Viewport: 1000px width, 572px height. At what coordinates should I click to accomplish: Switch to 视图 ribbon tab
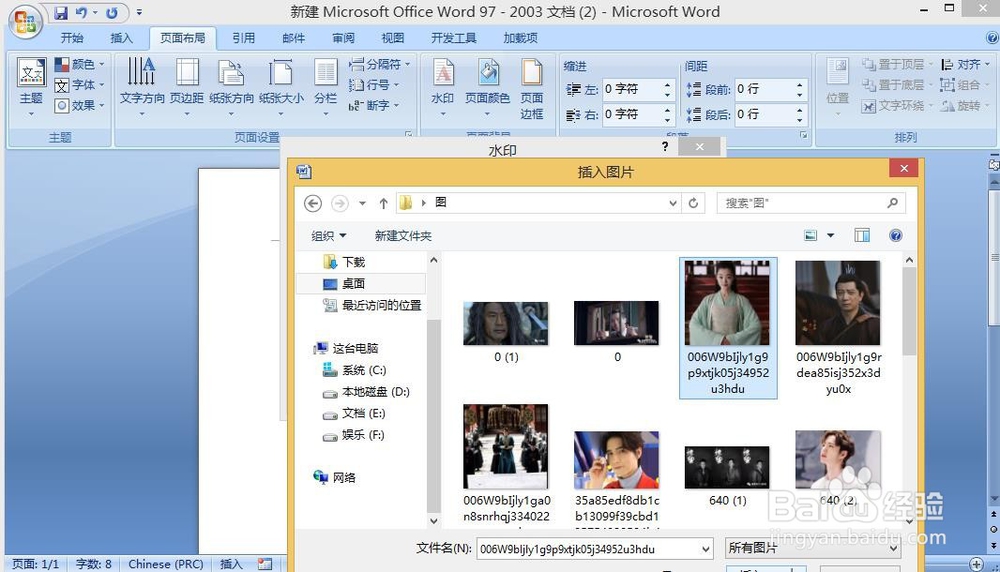point(392,38)
